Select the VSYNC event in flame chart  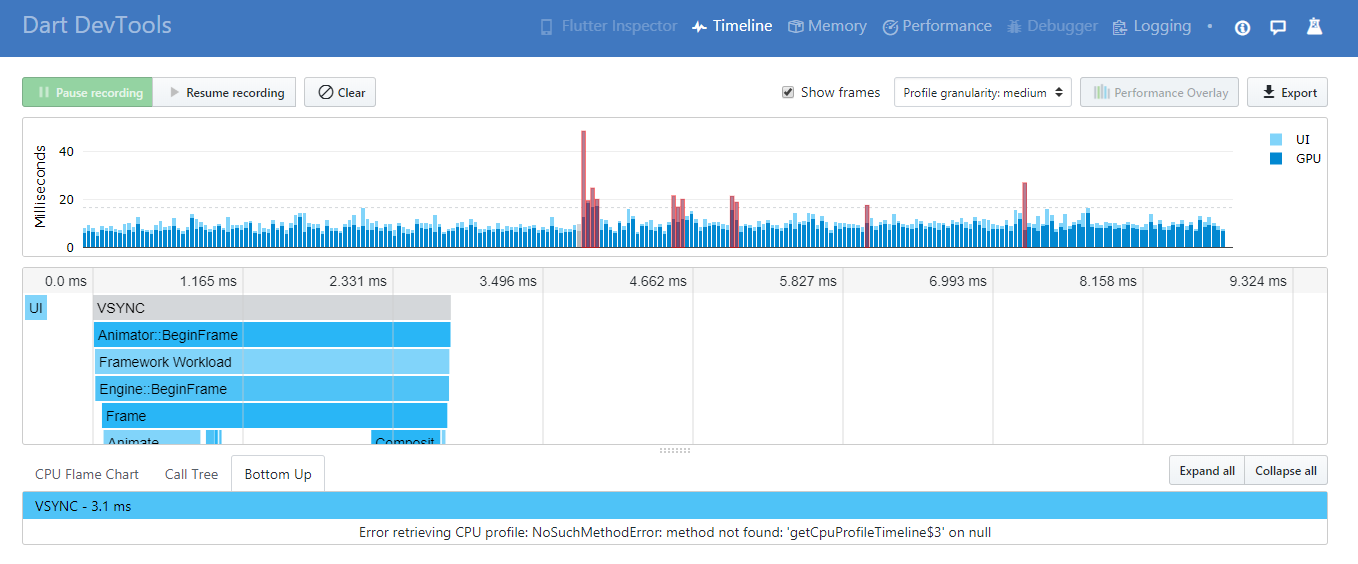[x=272, y=308]
